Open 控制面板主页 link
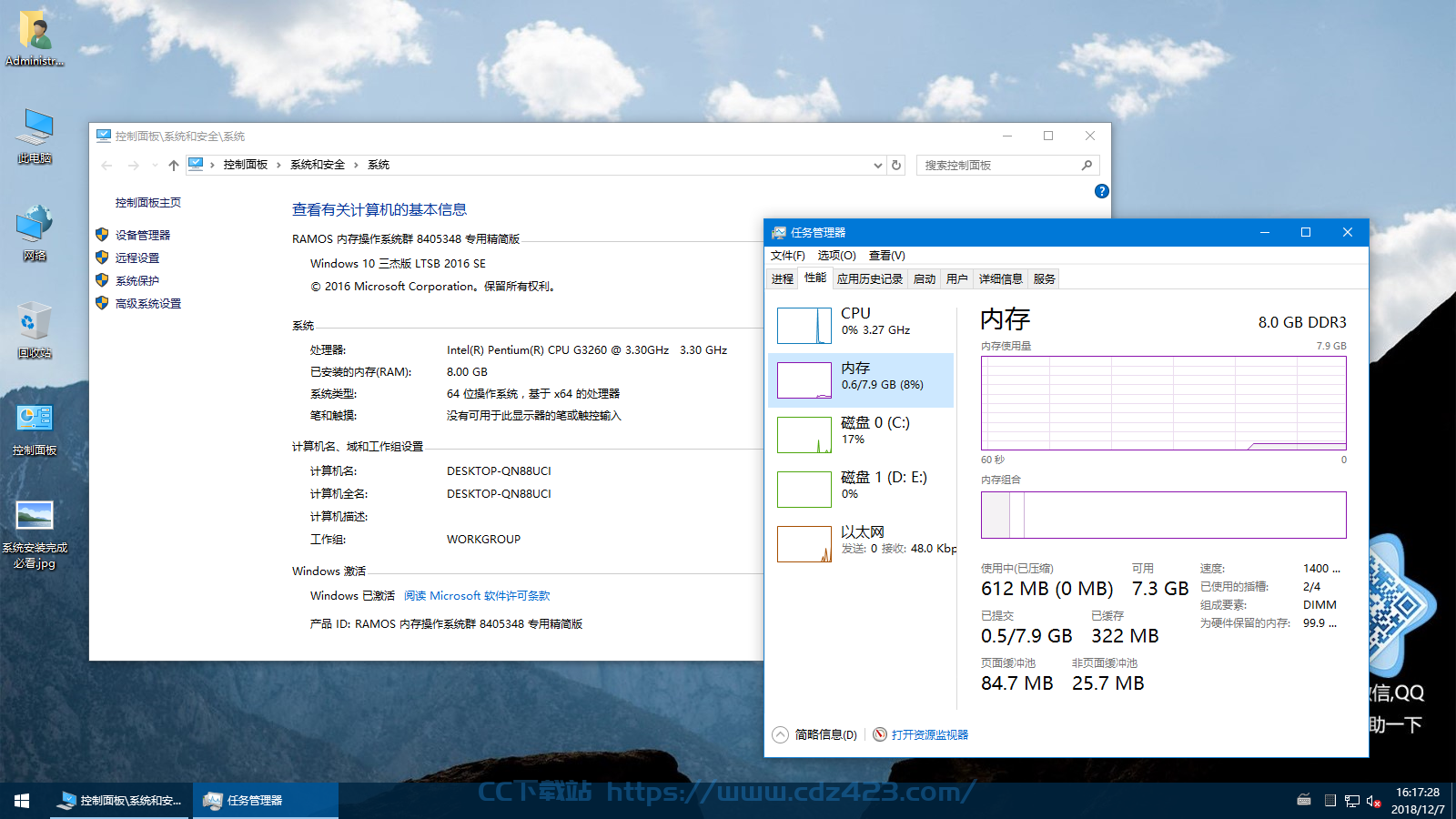Image resolution: width=1456 pixels, height=819 pixels. 148,203
